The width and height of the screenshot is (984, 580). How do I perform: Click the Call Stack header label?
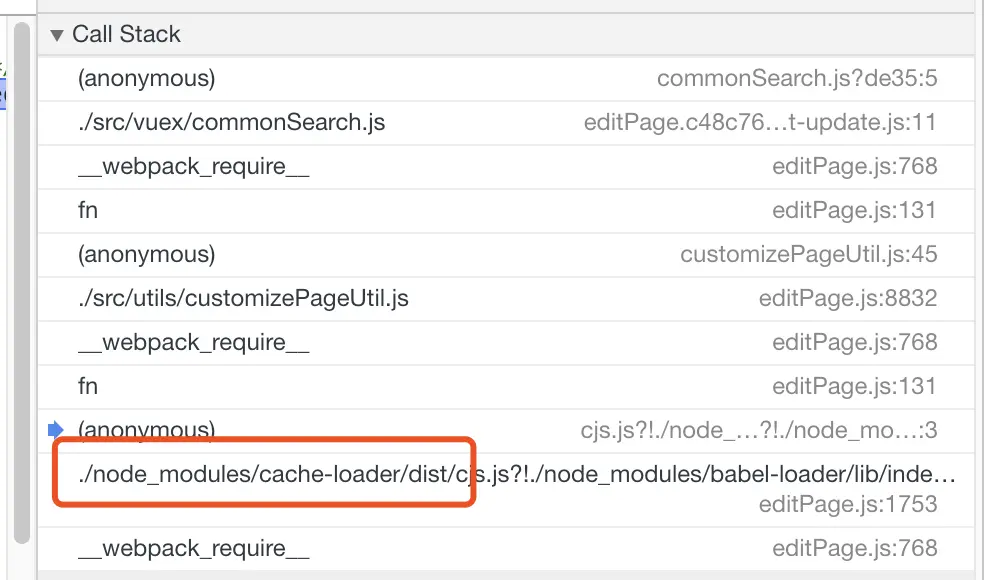tap(126, 35)
